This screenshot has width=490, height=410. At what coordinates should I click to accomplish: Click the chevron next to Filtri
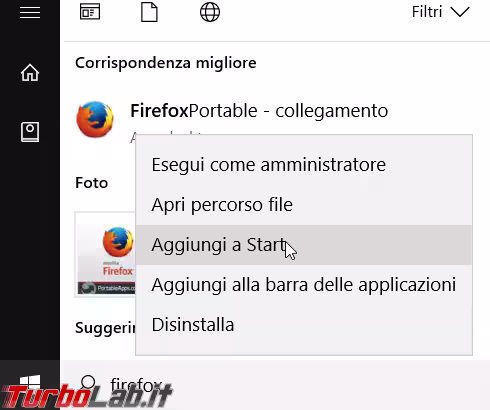click(x=460, y=12)
